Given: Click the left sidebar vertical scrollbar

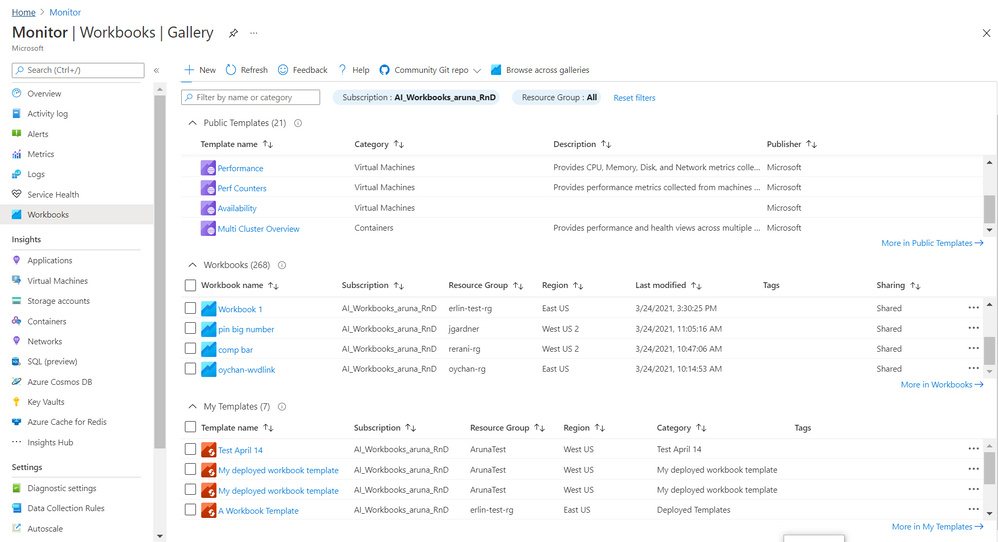Looking at the screenshot, I should point(160,300).
